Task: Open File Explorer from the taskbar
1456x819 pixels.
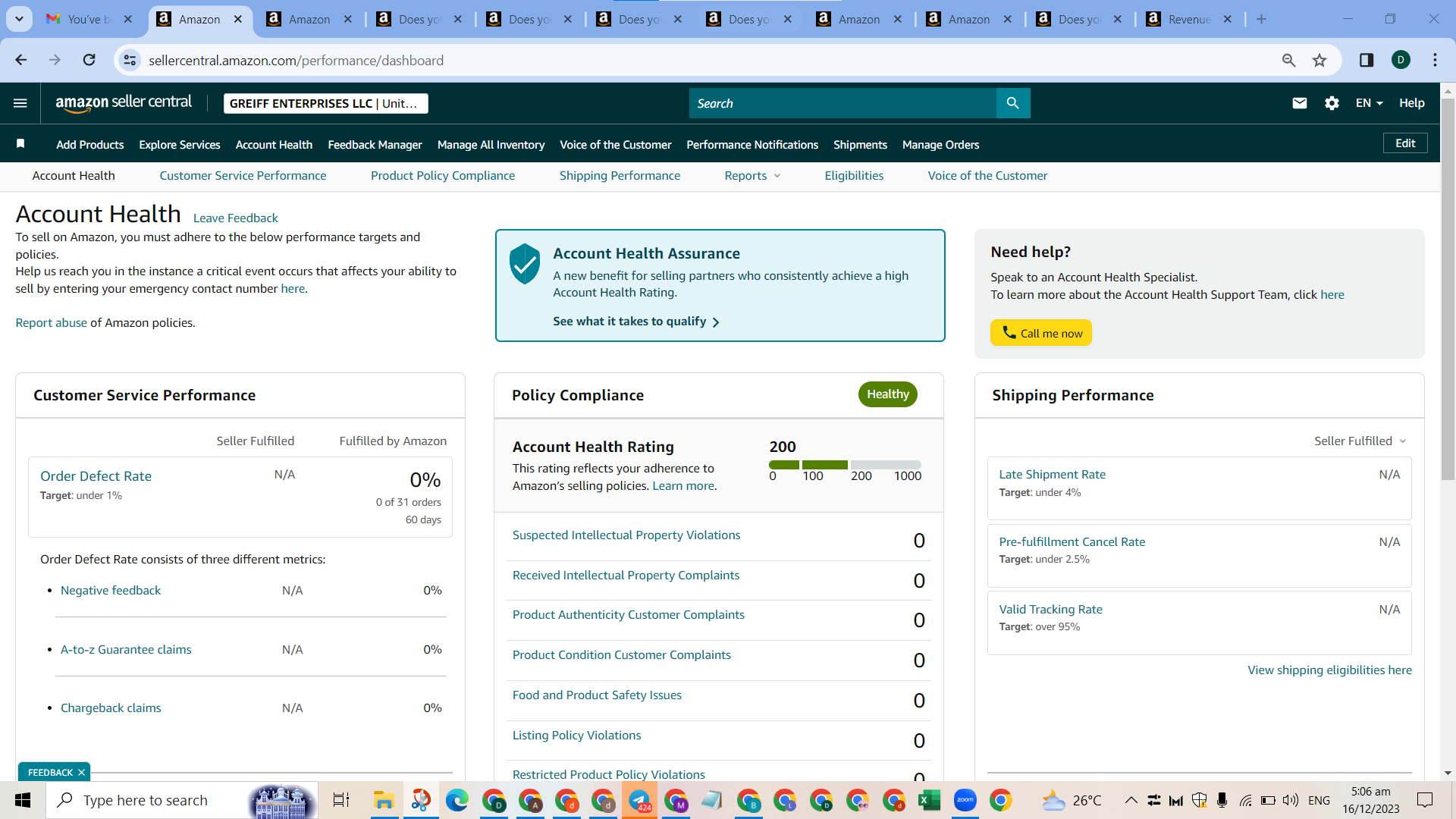Action: [x=384, y=800]
